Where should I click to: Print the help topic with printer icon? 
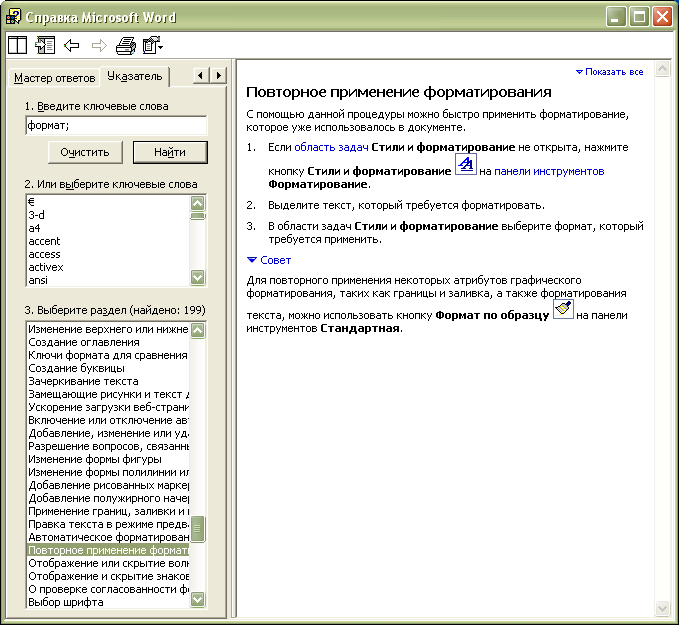[126, 45]
